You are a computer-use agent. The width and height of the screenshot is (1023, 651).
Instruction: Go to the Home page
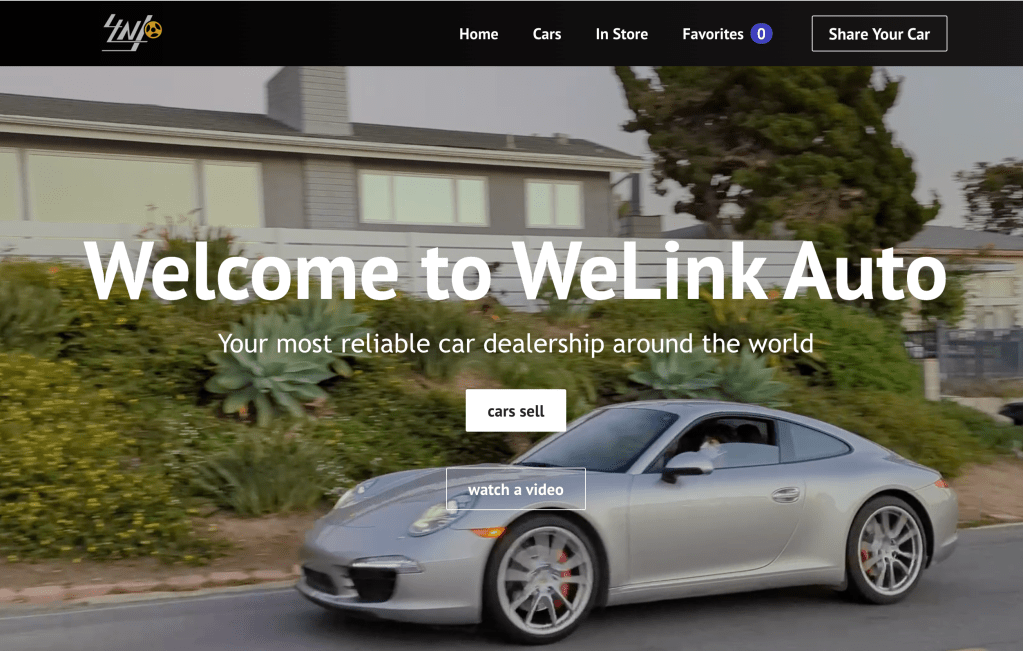(x=478, y=34)
